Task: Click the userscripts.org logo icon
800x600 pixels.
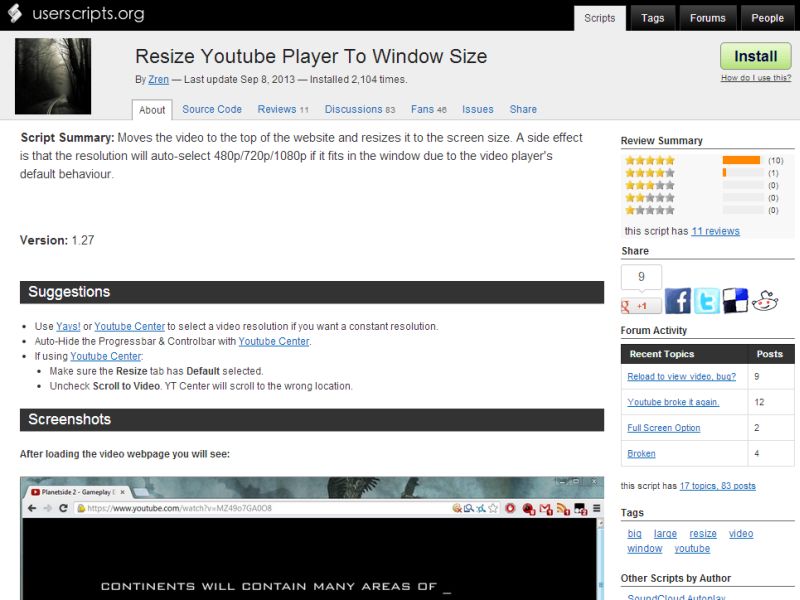Action: pos(15,13)
